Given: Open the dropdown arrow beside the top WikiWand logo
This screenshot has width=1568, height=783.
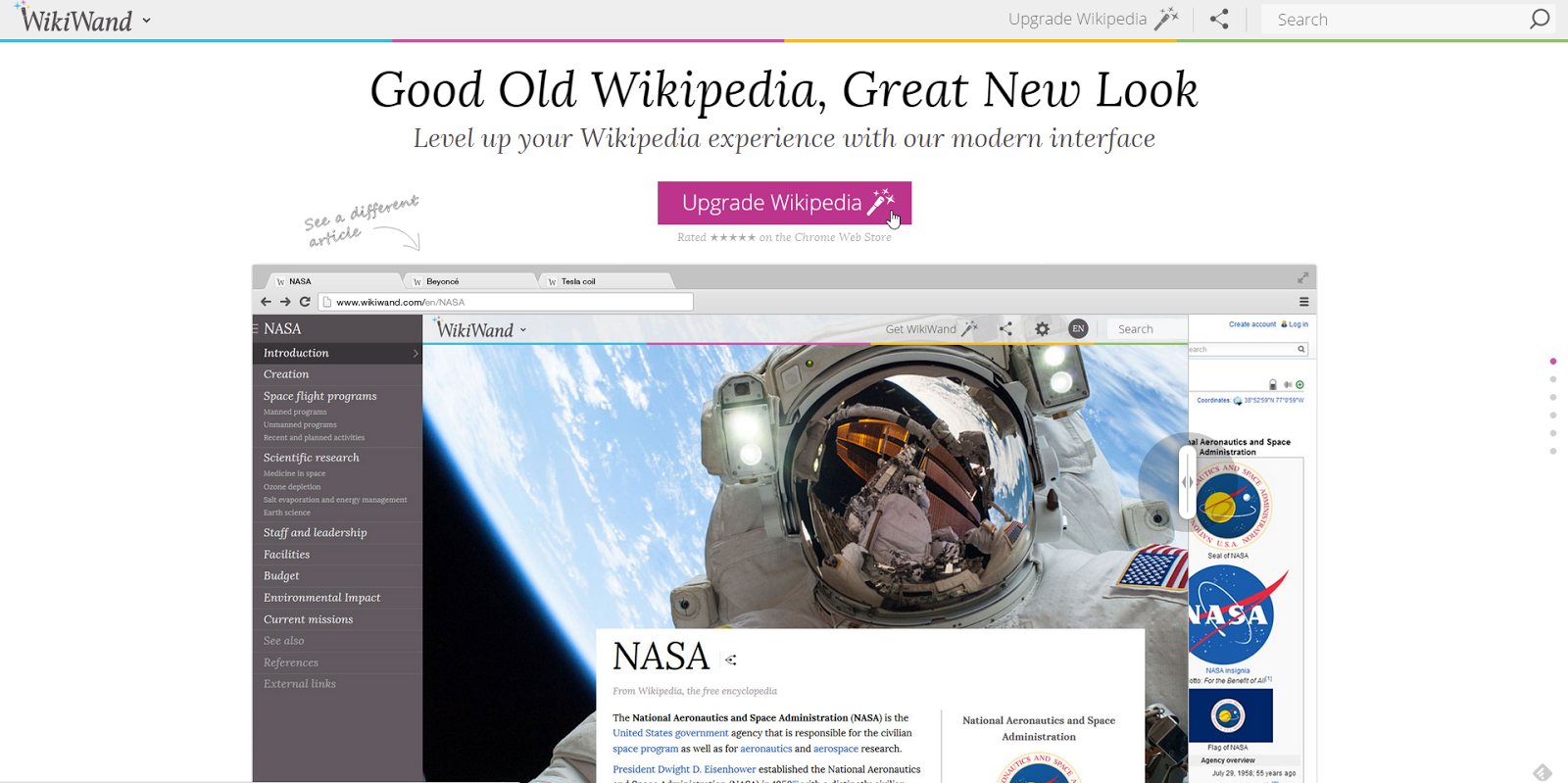Looking at the screenshot, I should [146, 21].
